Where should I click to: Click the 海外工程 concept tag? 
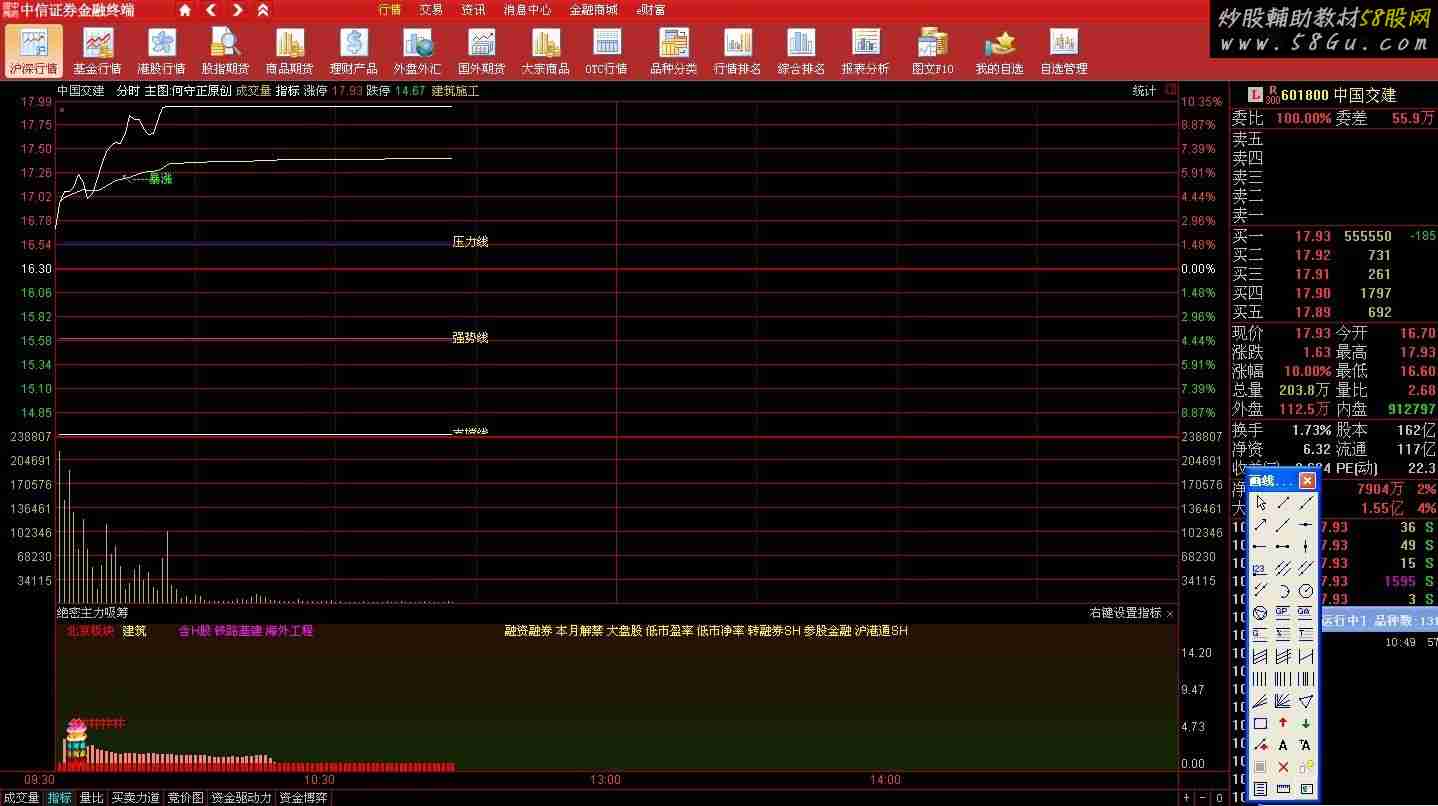289,631
